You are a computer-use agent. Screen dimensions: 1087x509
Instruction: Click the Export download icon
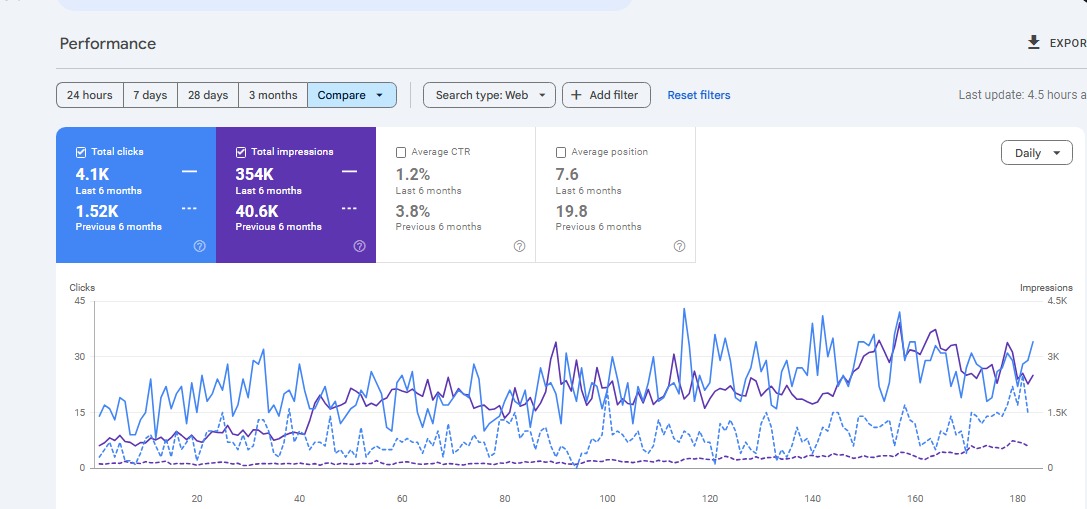1034,43
